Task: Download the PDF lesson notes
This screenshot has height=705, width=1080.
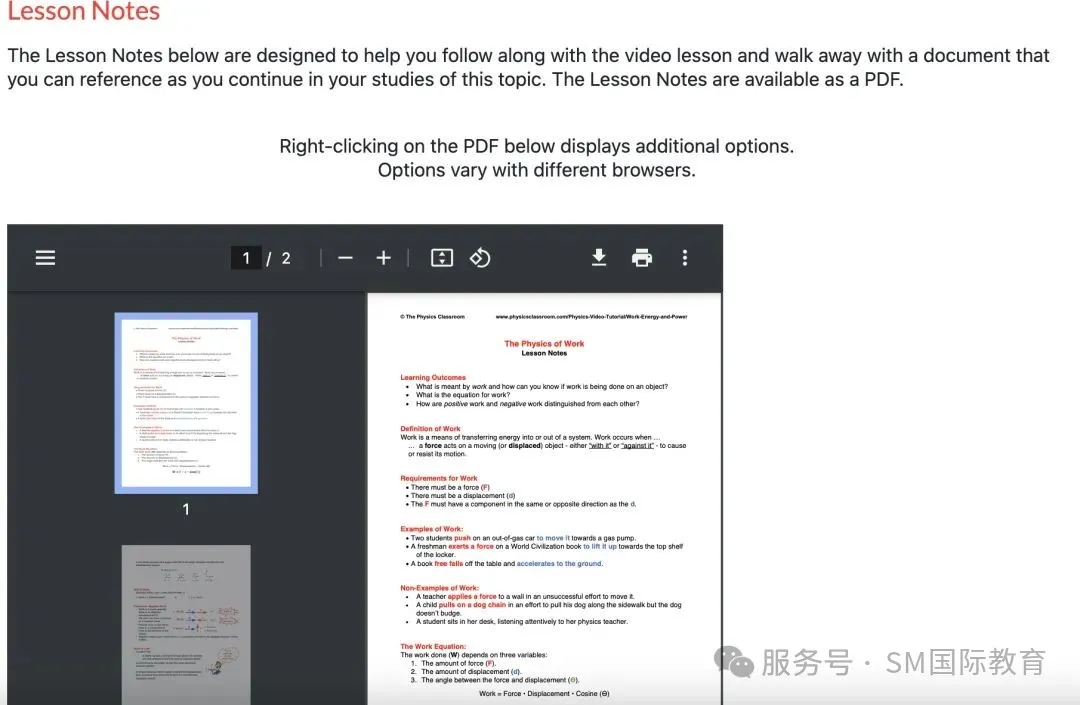Action: coord(599,258)
